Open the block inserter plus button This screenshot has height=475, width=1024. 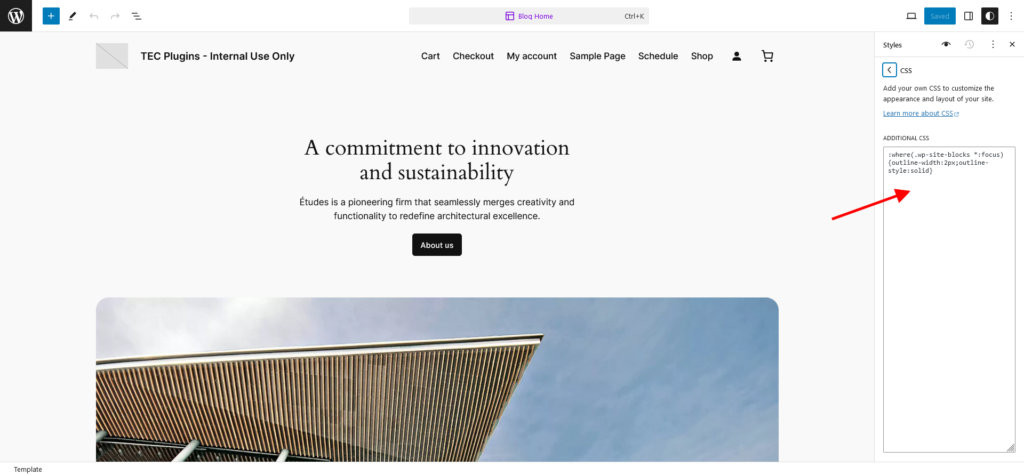[51, 16]
